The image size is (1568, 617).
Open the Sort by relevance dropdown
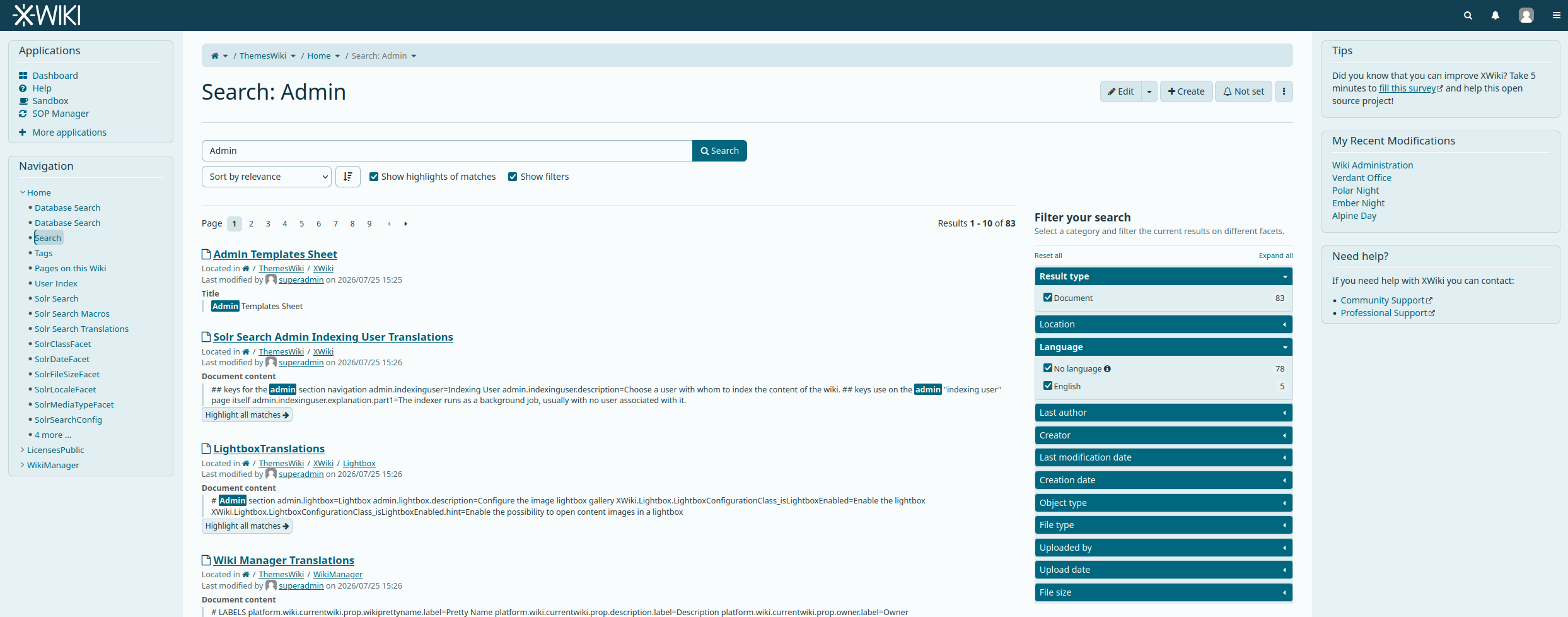pos(267,177)
